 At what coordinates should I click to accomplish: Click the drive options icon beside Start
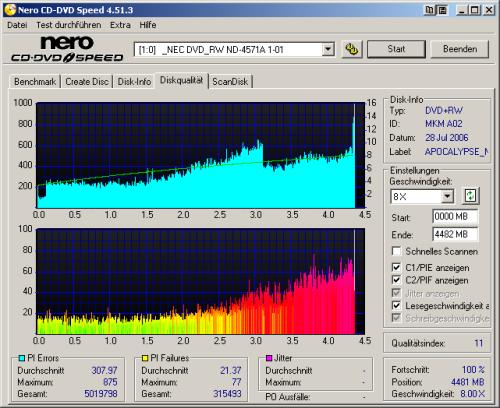[x=352, y=49]
